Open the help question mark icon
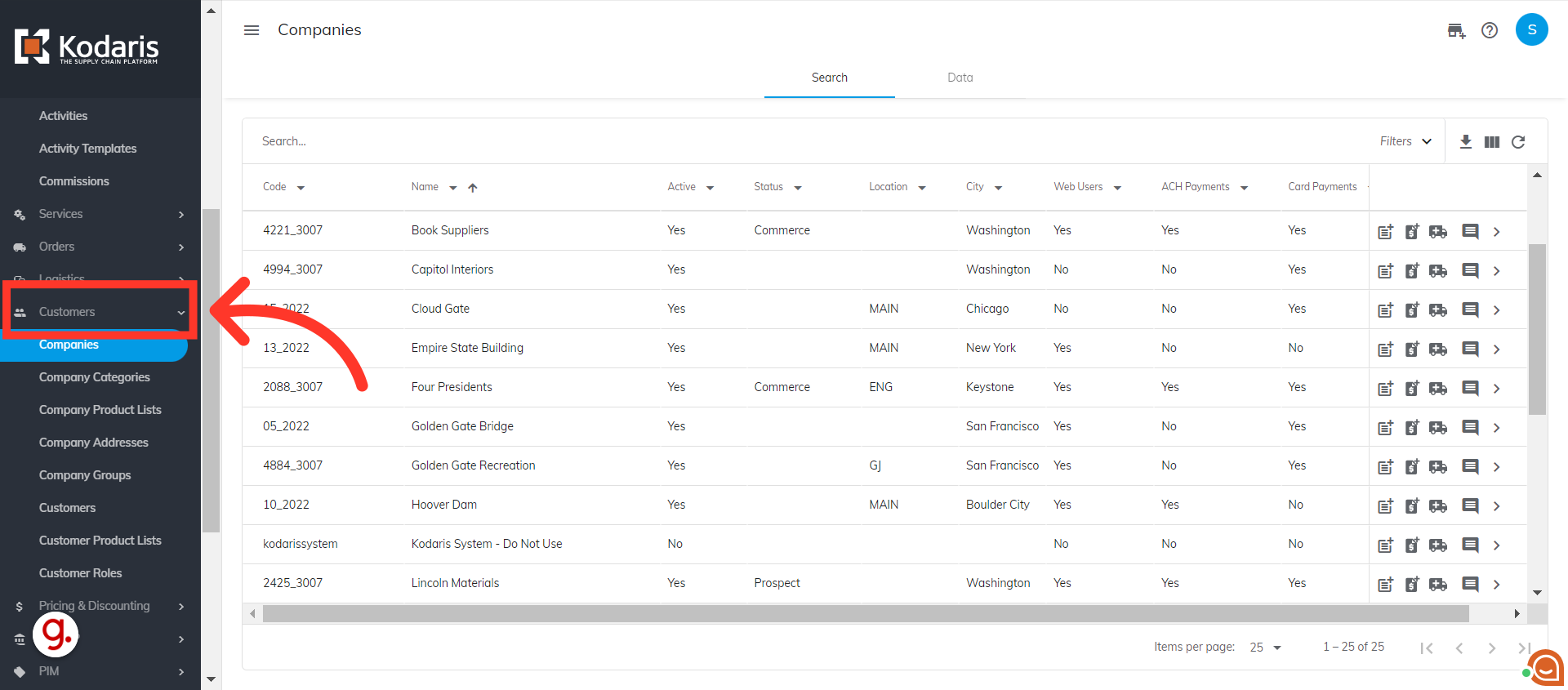This screenshot has height=690, width=1568. click(1490, 30)
